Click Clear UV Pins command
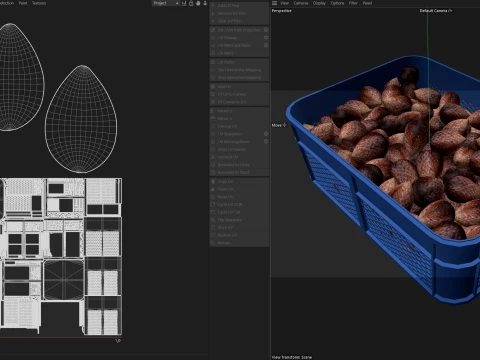The height and width of the screenshot is (360, 480). click(x=239, y=21)
